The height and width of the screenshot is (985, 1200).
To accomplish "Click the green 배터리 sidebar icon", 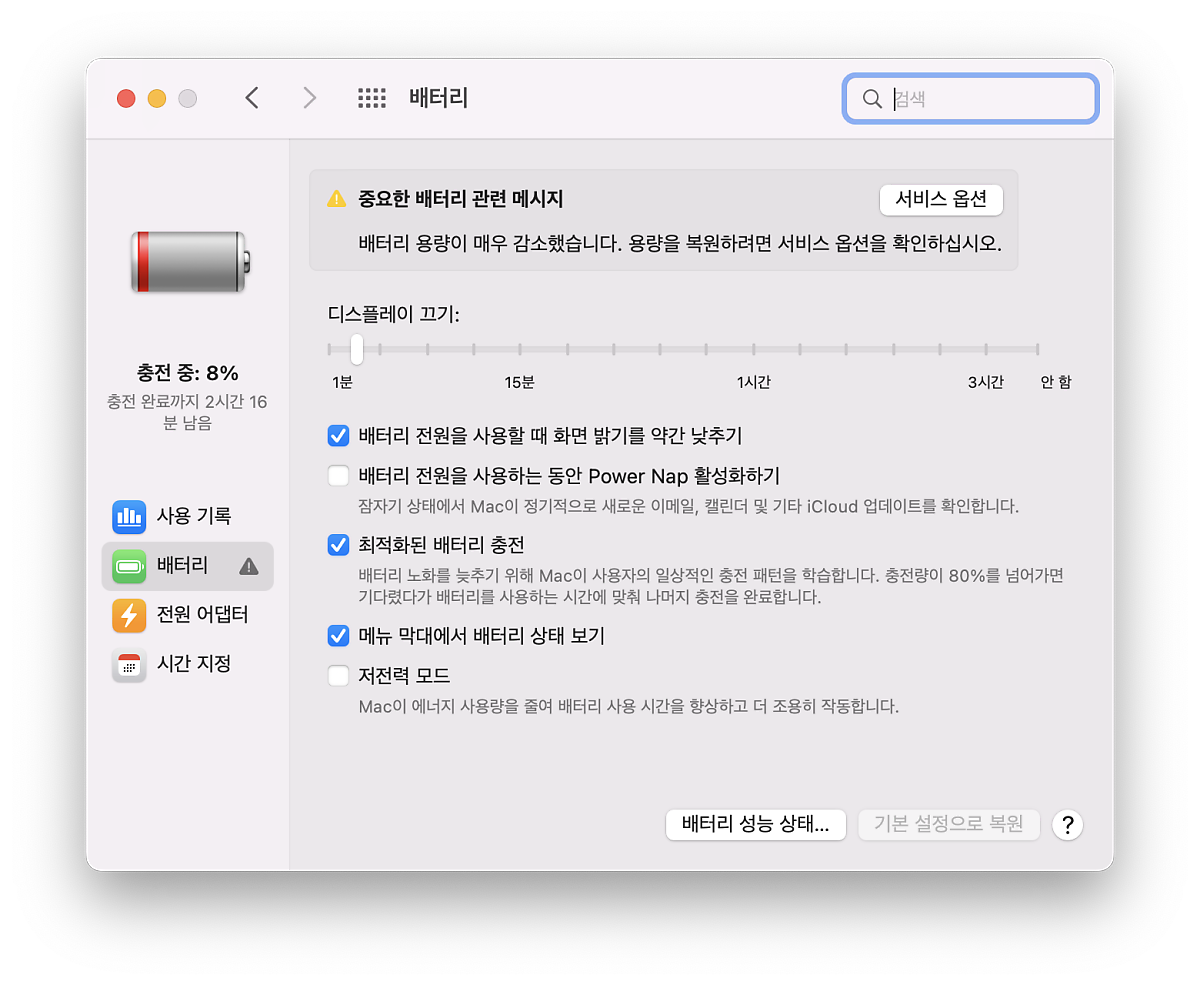I will [x=129, y=566].
